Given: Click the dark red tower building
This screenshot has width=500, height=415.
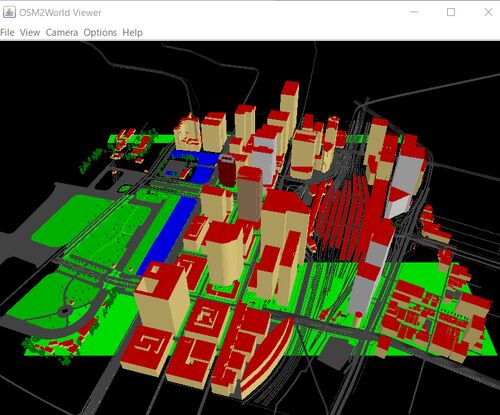Looking at the screenshot, I should point(227,171).
